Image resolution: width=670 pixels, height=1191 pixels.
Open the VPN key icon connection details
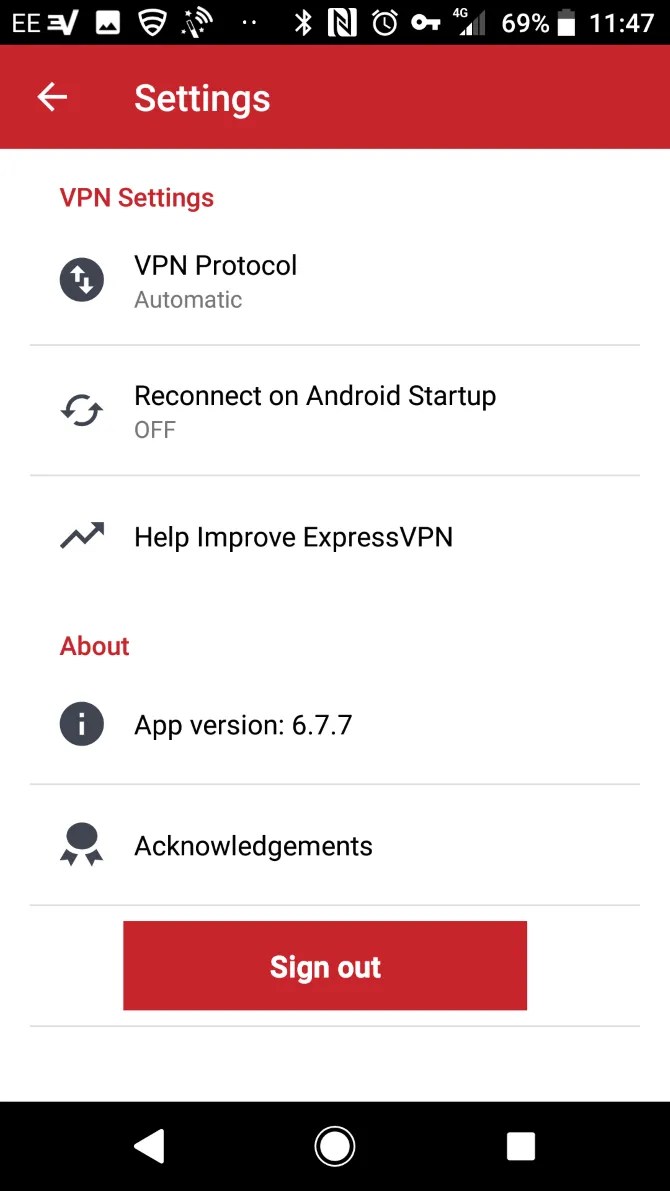[x=425, y=22]
